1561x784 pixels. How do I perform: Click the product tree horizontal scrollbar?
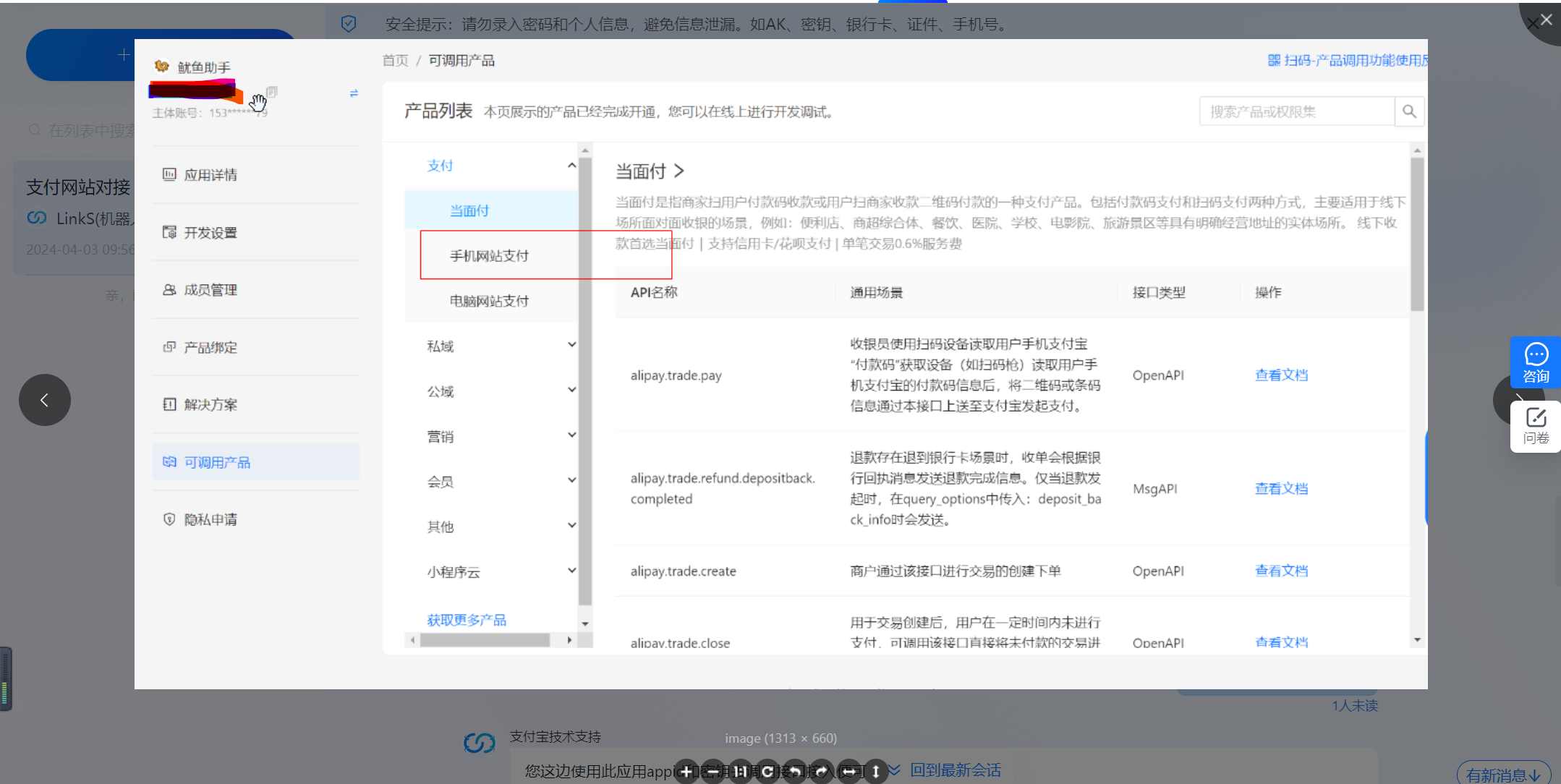click(485, 640)
